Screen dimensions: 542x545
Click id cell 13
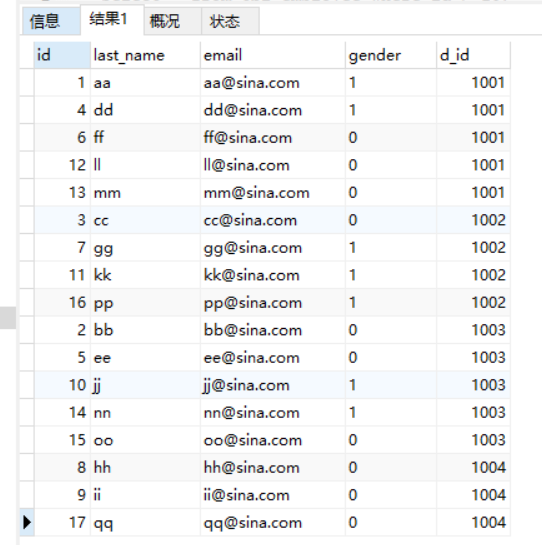click(62, 193)
